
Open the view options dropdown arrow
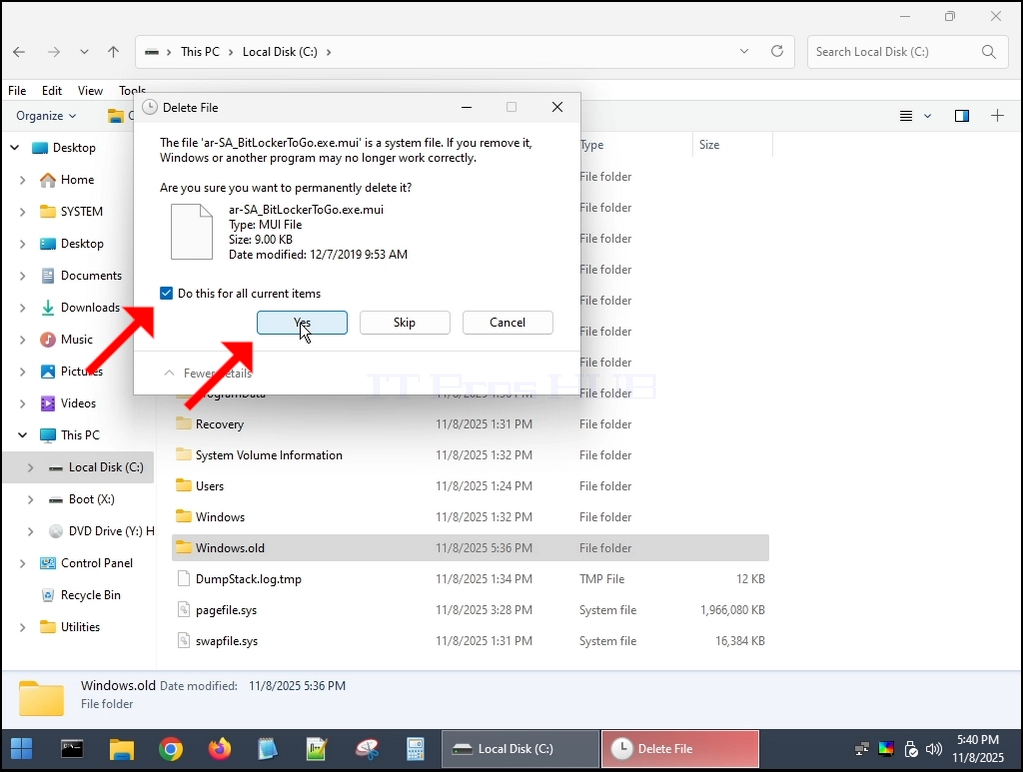point(927,116)
